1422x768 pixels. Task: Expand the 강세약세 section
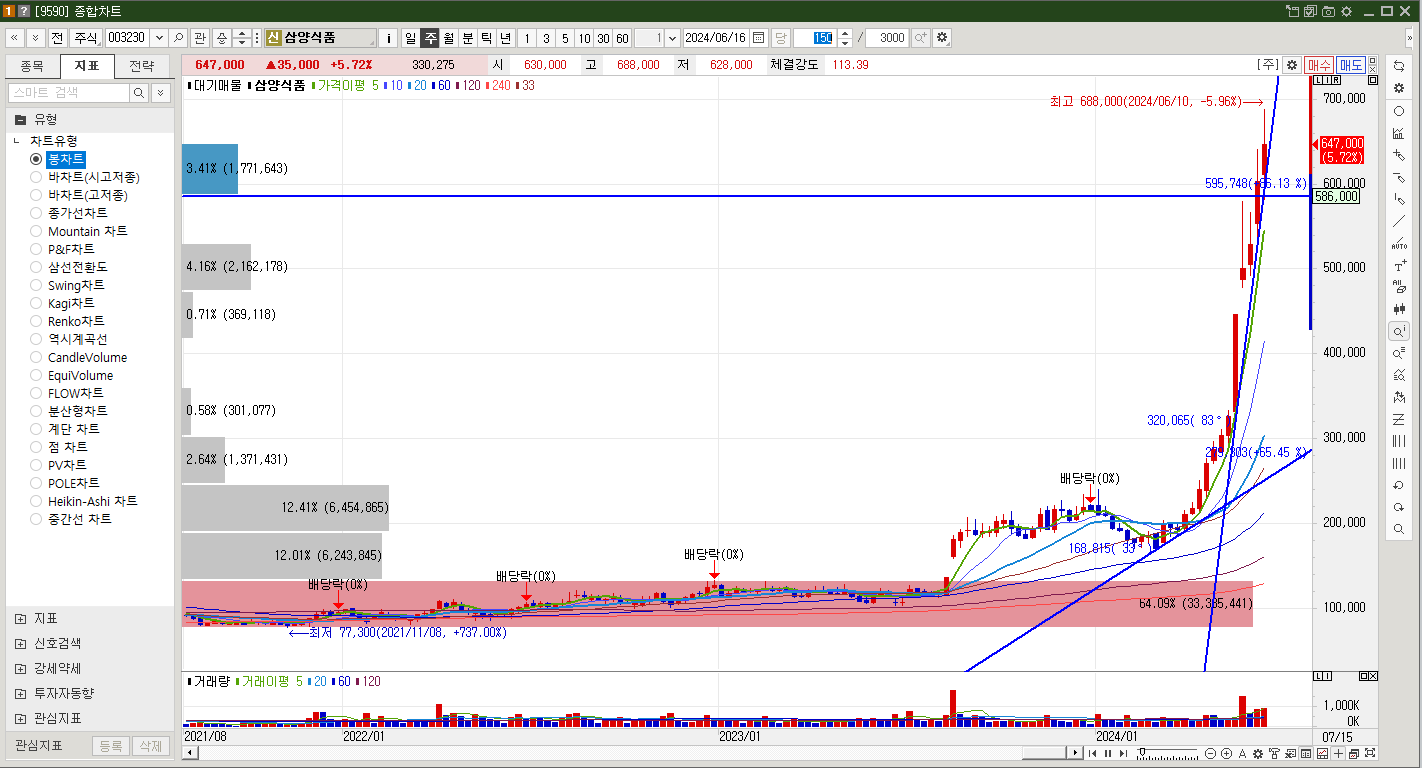point(20,668)
